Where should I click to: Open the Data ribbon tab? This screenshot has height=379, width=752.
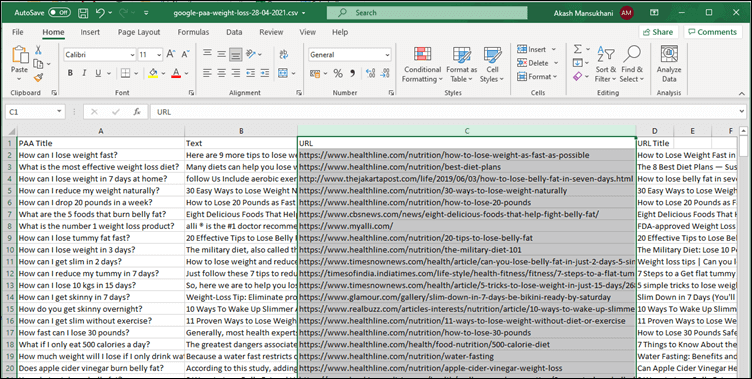[x=234, y=32]
